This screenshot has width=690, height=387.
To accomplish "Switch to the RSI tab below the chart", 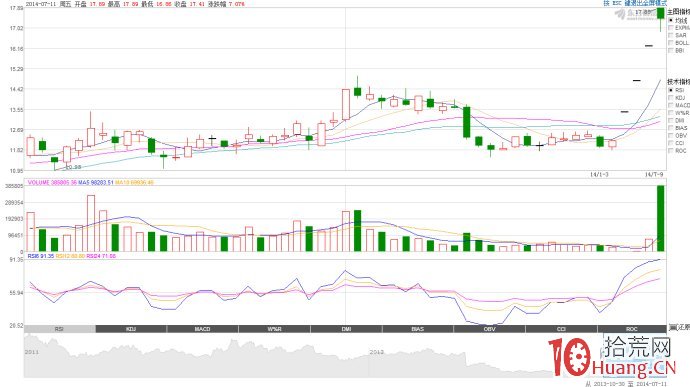I will click(60, 329).
